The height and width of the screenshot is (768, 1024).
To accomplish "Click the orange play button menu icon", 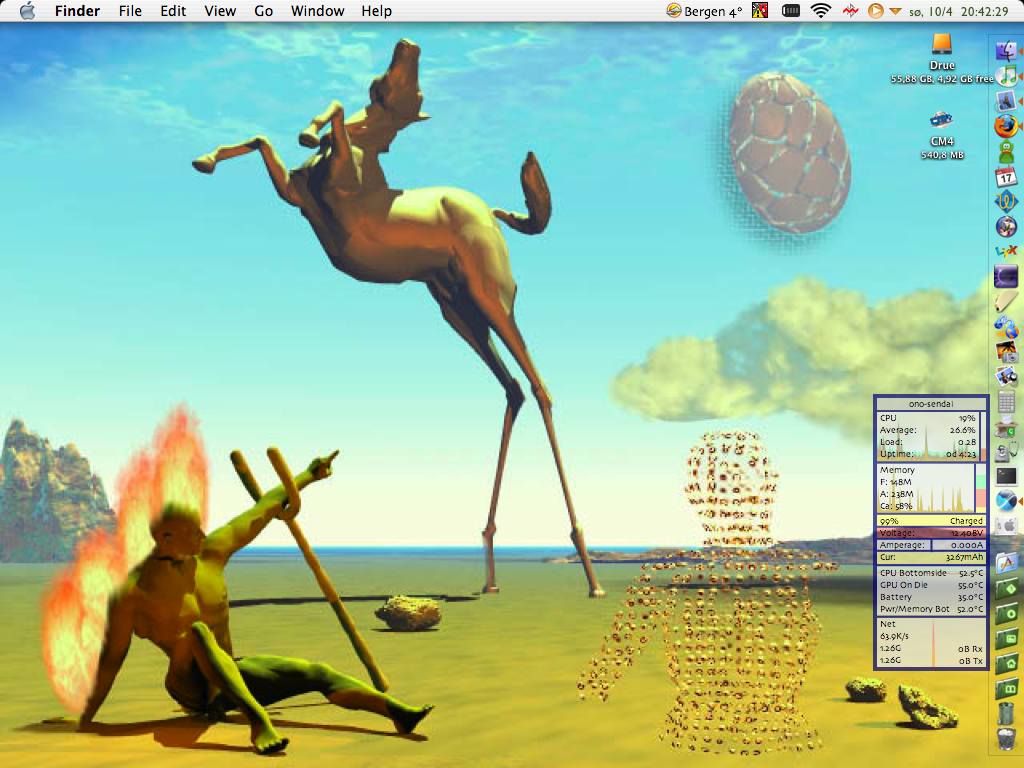I will [876, 10].
